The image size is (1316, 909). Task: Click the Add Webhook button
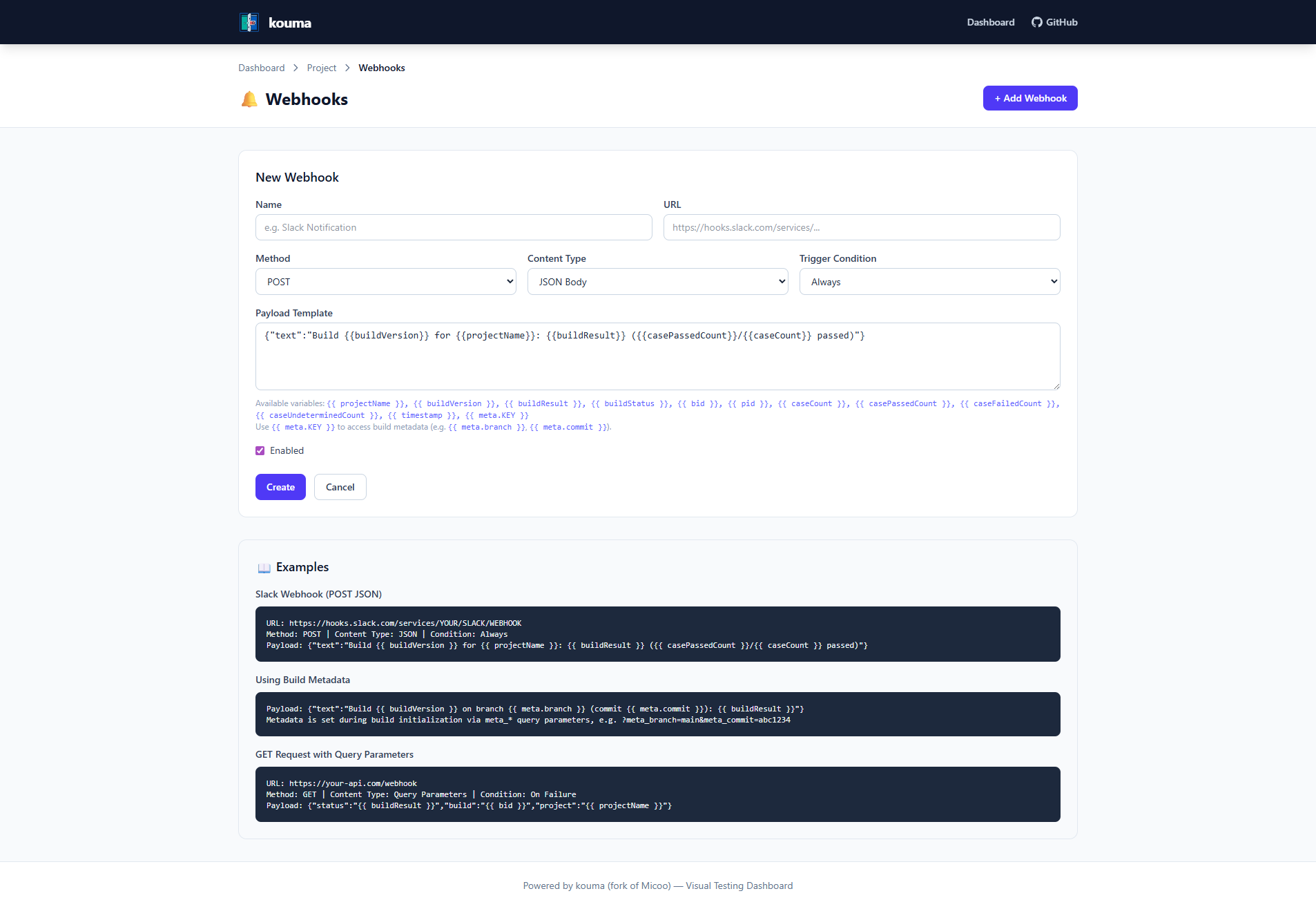click(x=1029, y=98)
